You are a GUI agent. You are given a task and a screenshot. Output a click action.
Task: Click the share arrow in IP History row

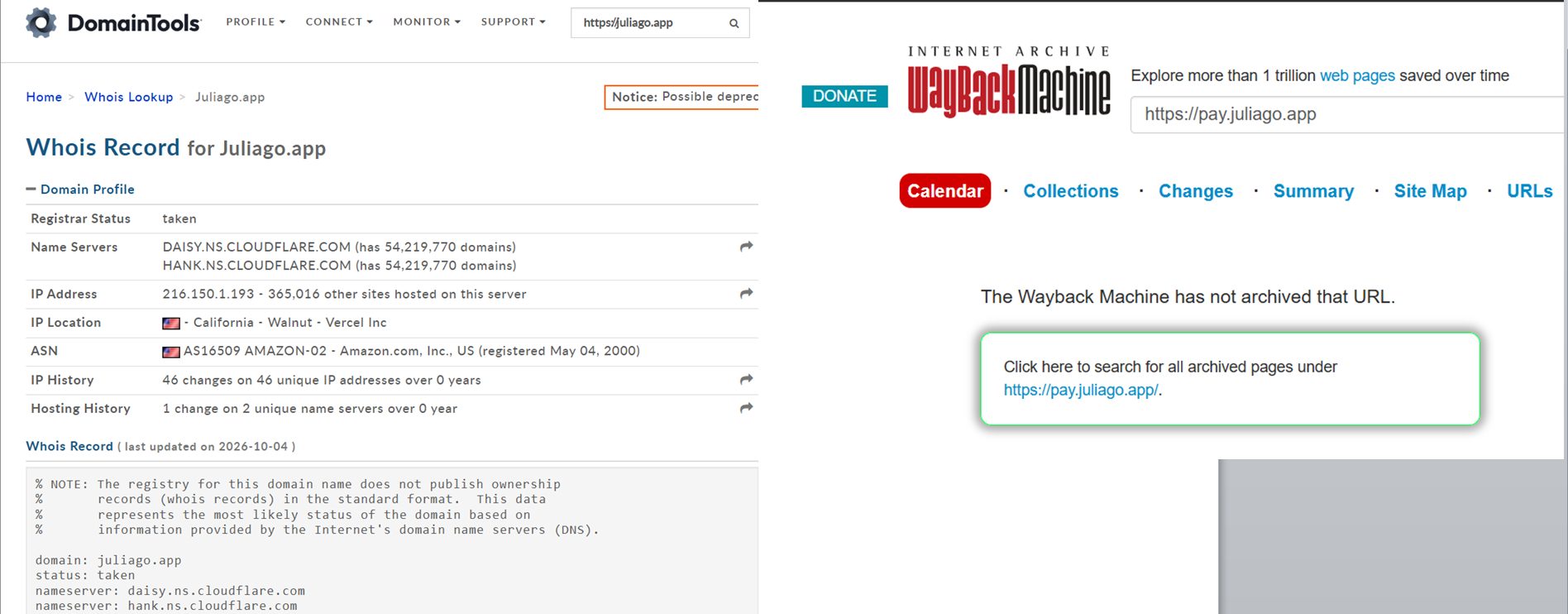pos(746,380)
